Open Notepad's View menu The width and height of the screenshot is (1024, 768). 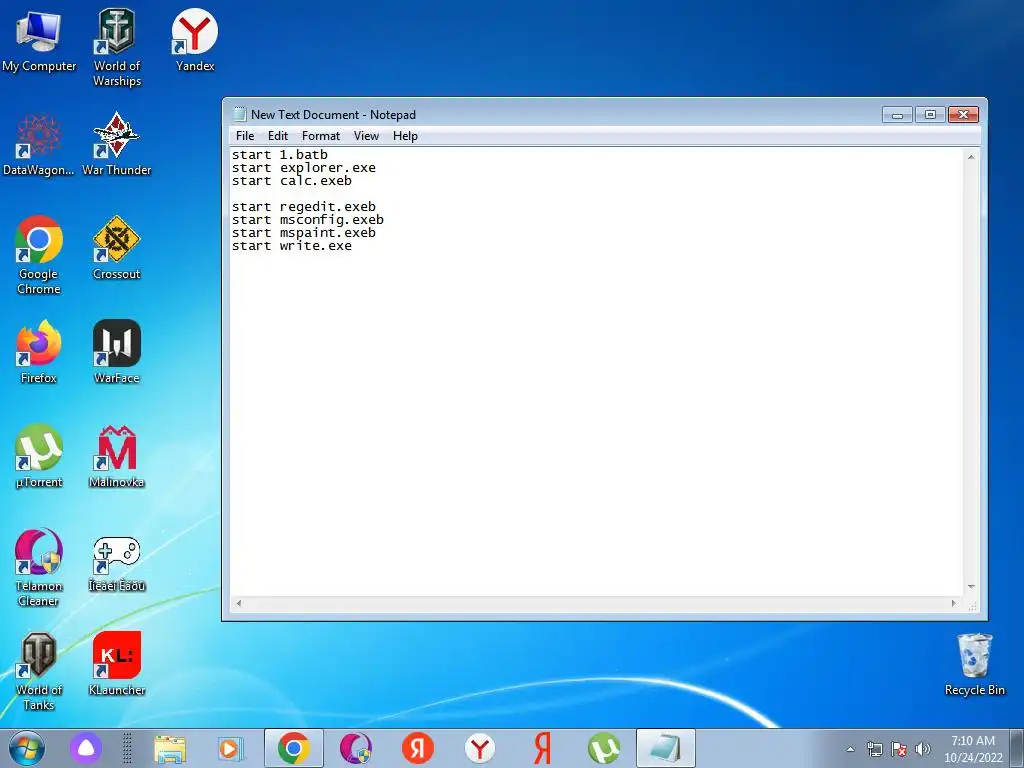pyautogui.click(x=366, y=136)
